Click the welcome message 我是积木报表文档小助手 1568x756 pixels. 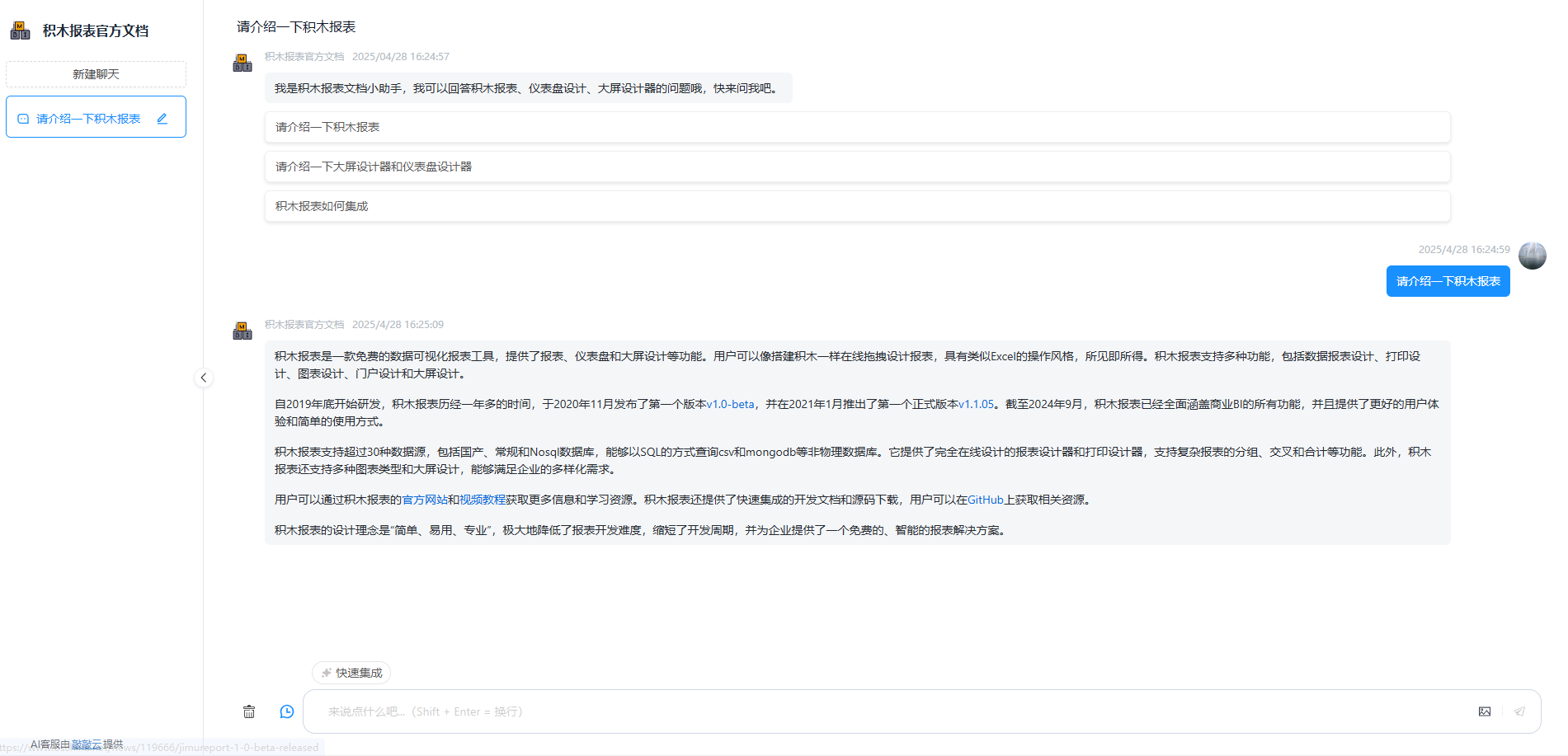click(x=528, y=88)
